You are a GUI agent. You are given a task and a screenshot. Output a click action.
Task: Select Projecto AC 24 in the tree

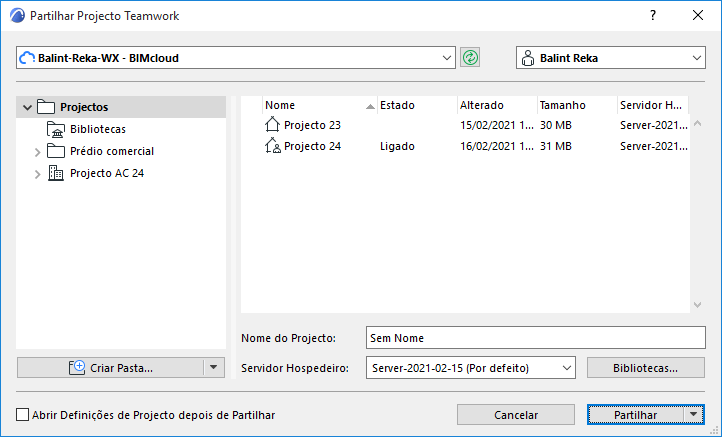[x=107, y=173]
